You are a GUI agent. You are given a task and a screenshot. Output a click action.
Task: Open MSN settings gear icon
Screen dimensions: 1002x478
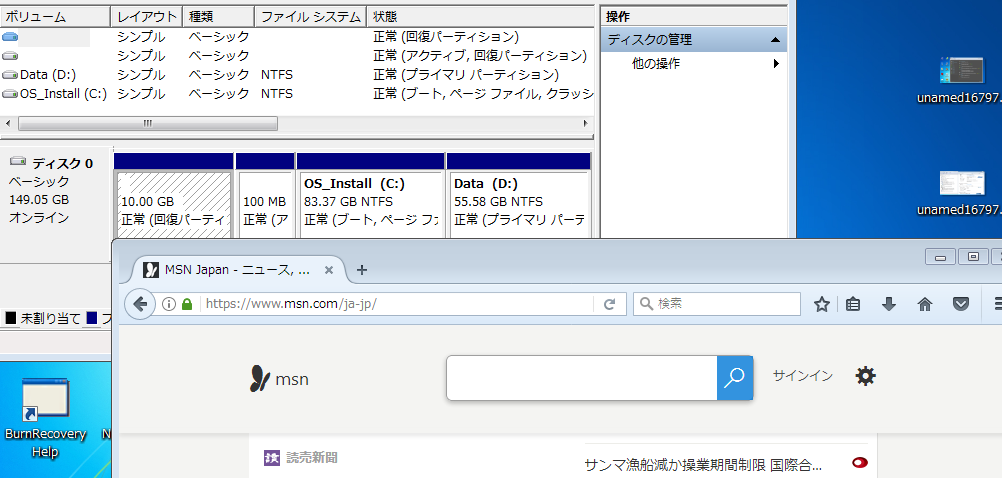click(x=865, y=376)
